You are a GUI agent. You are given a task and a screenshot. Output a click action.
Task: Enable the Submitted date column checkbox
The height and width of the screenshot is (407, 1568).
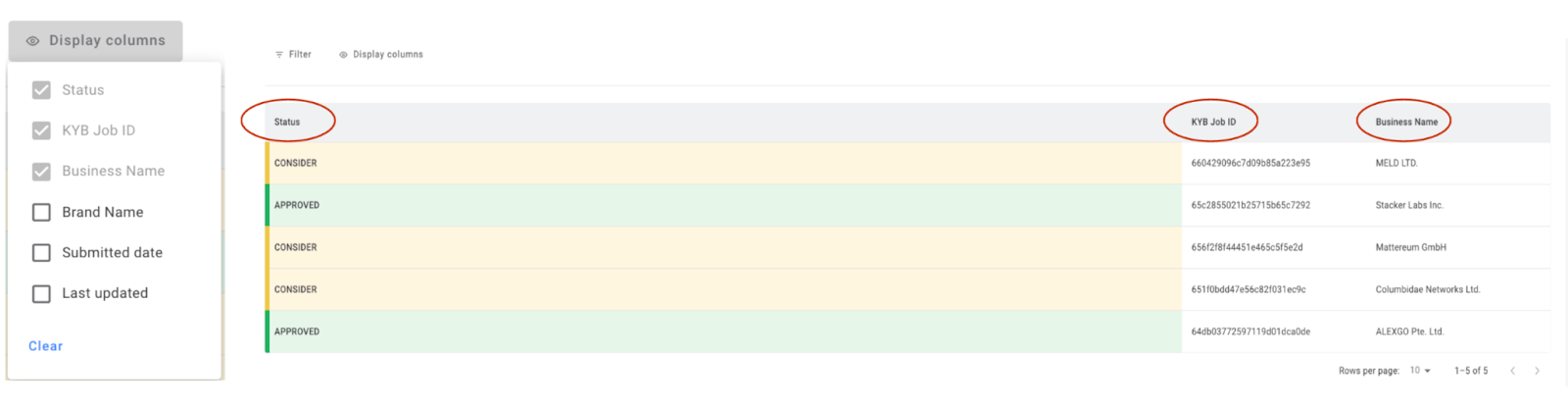(x=41, y=253)
